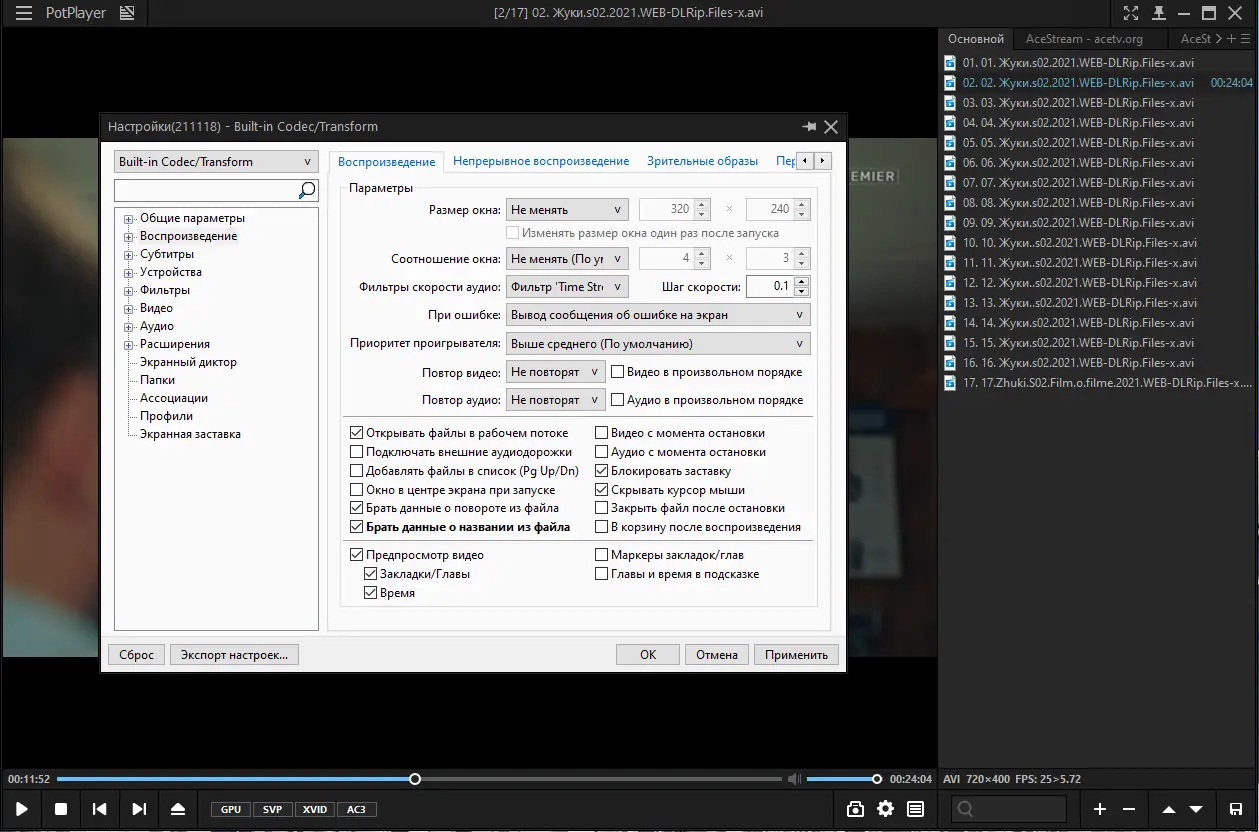Move playlist item up
This screenshot has height=832, width=1259.
coord(1169,809)
